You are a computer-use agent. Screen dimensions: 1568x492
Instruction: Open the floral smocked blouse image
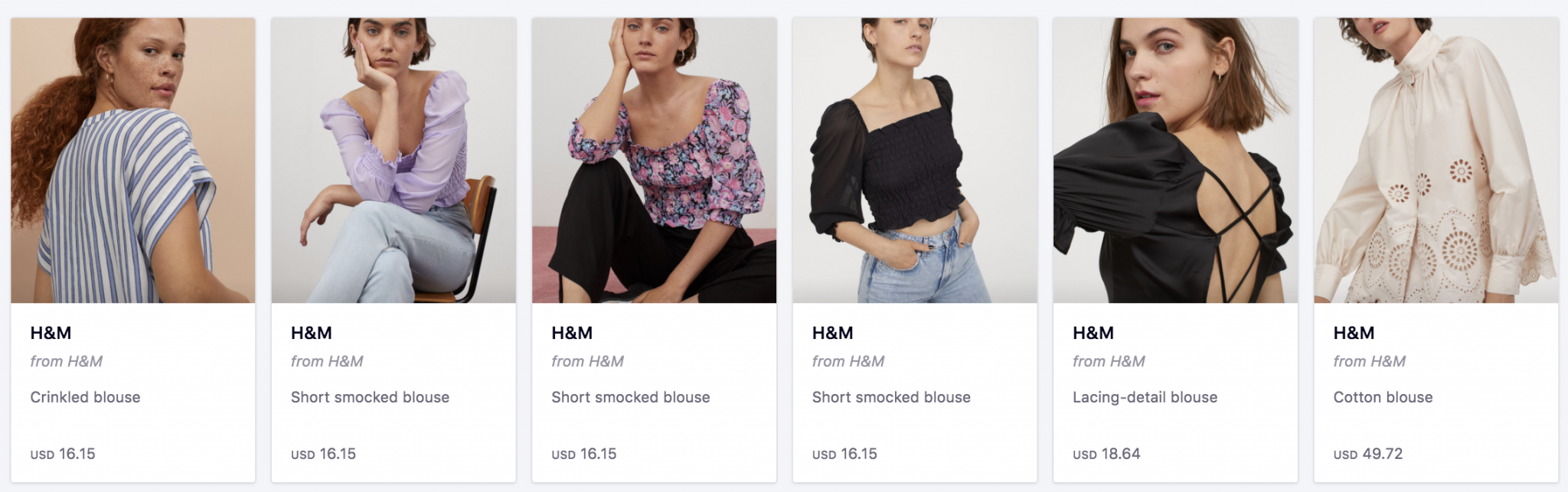[654, 161]
